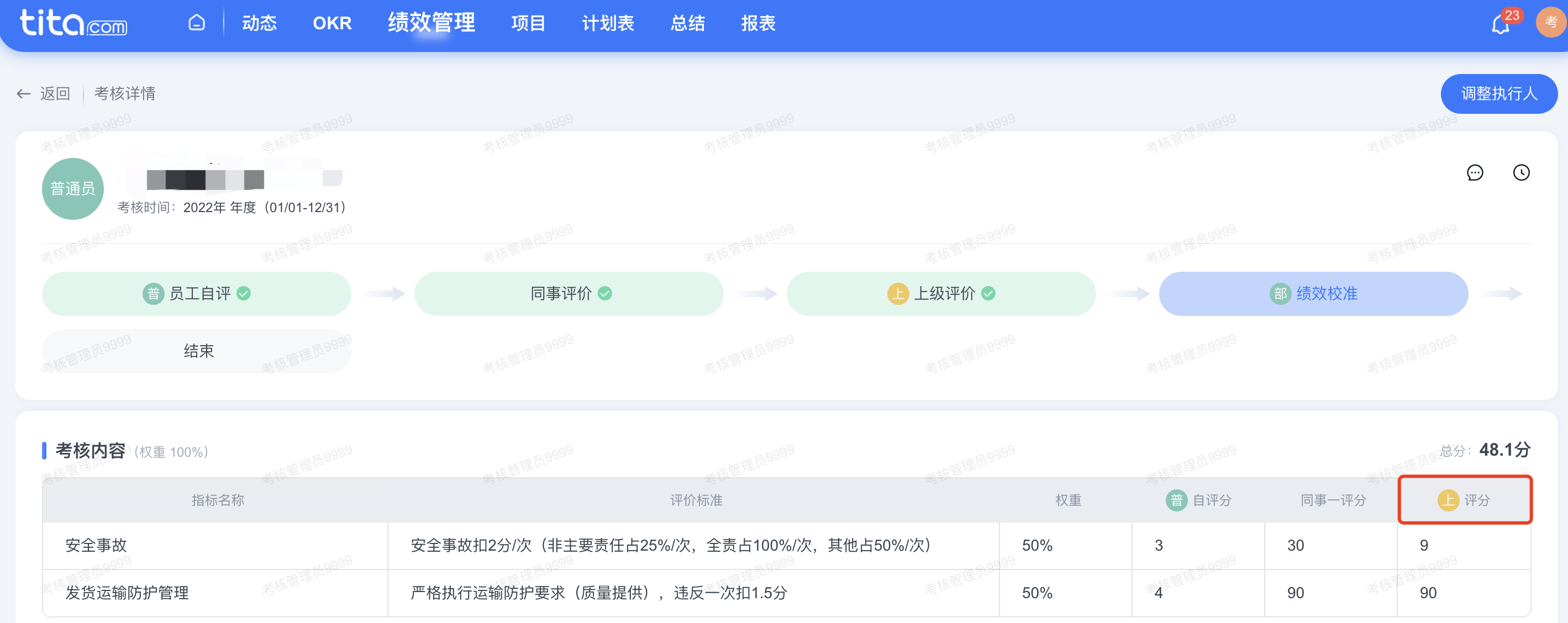Click the notification count badge 23
1568x623 pixels.
(1512, 15)
